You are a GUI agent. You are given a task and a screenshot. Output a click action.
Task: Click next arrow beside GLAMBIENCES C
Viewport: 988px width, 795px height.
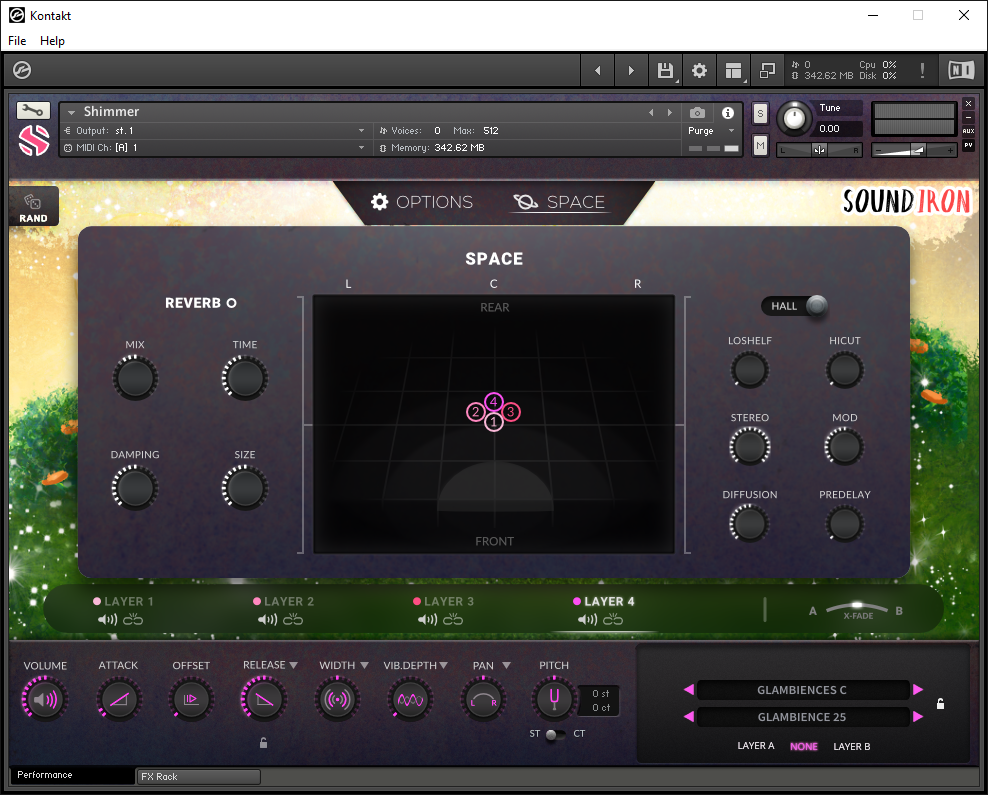(918, 690)
